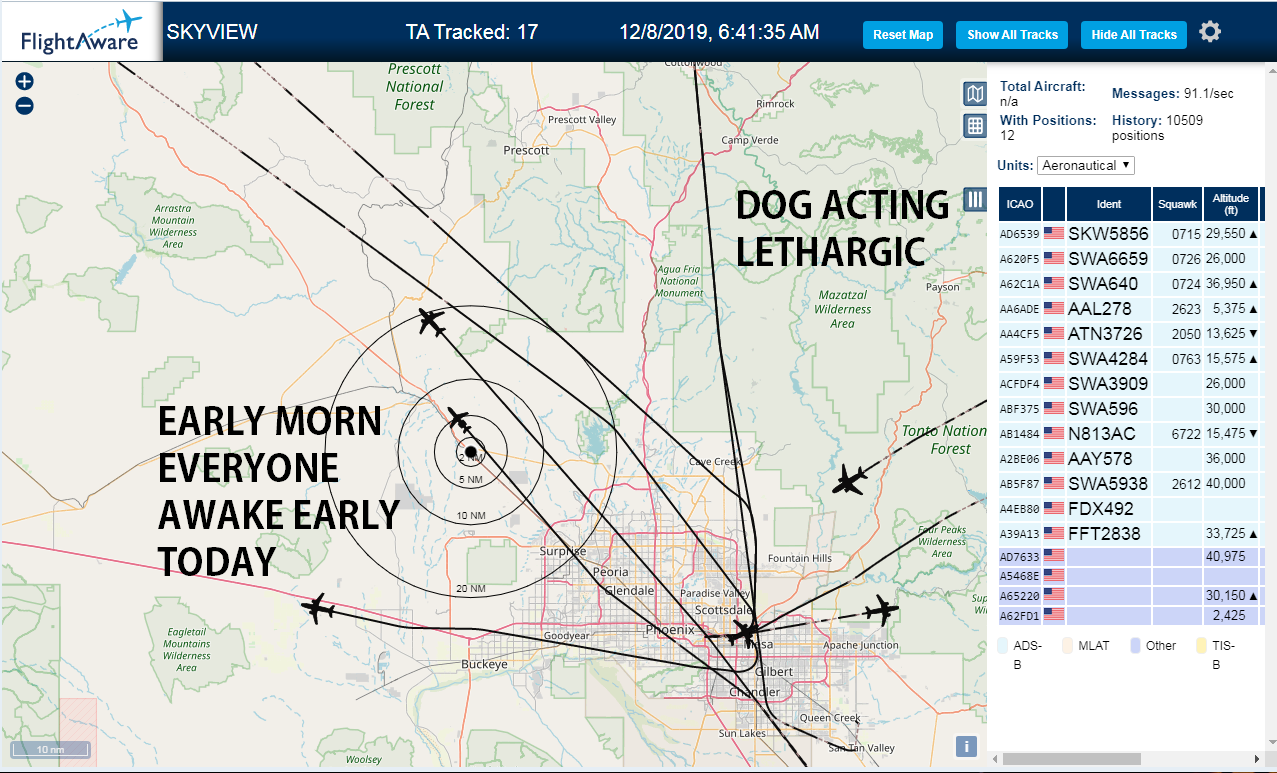Viewport: 1277px width, 773px height.
Task: Click the receiver site center marker
Action: pos(470,452)
